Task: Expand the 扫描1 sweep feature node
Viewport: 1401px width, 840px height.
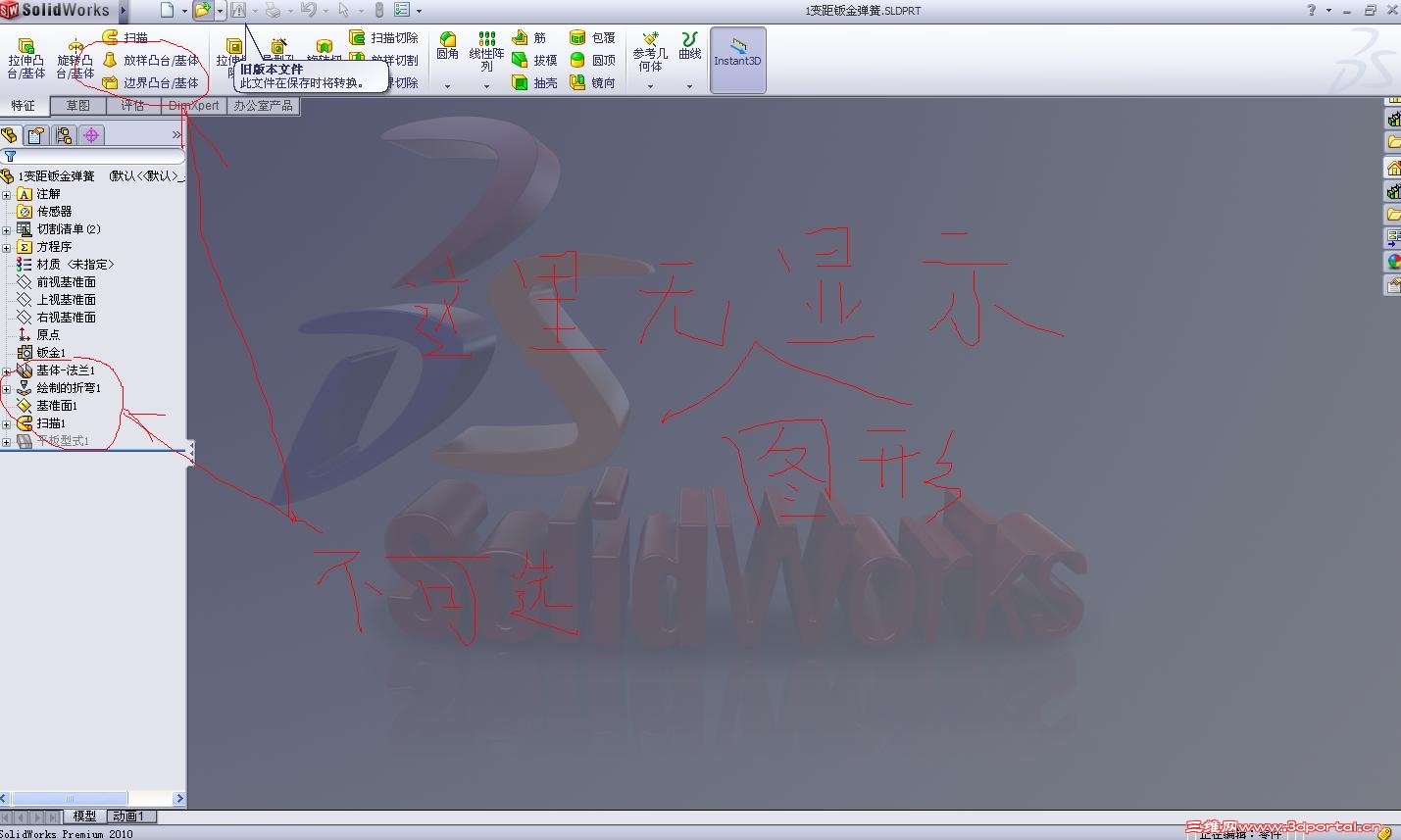Action: (6, 423)
